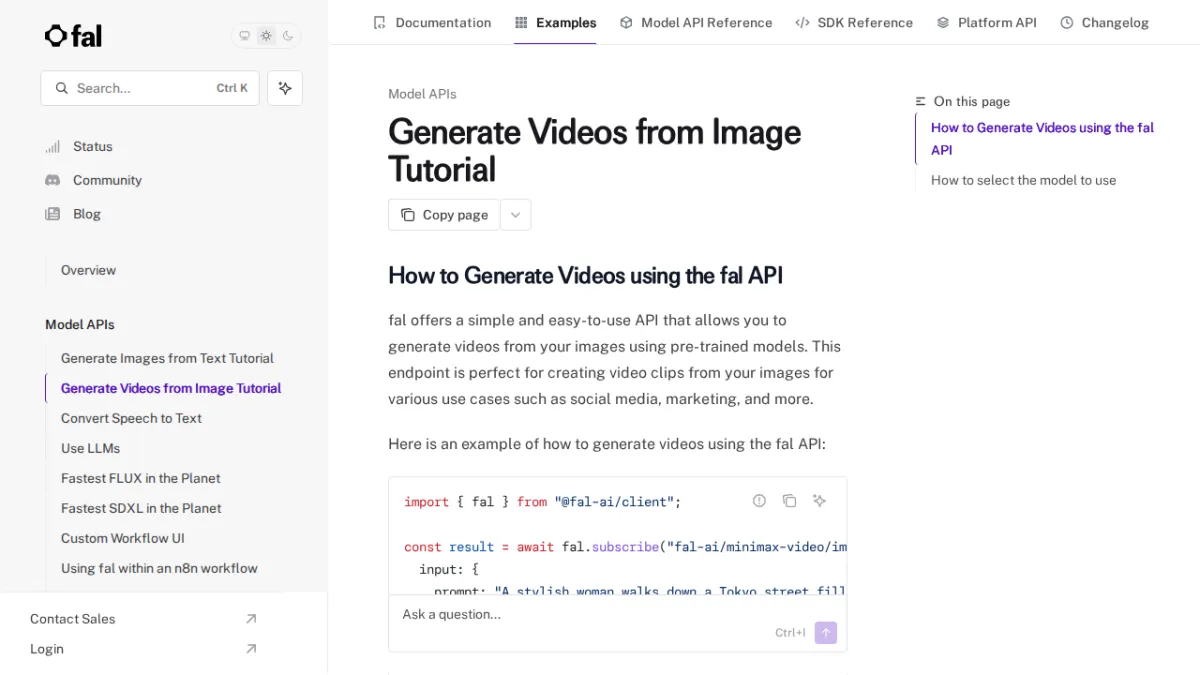Ask AI about the code block
Viewport: 1200px width, 675px height.
(x=819, y=501)
